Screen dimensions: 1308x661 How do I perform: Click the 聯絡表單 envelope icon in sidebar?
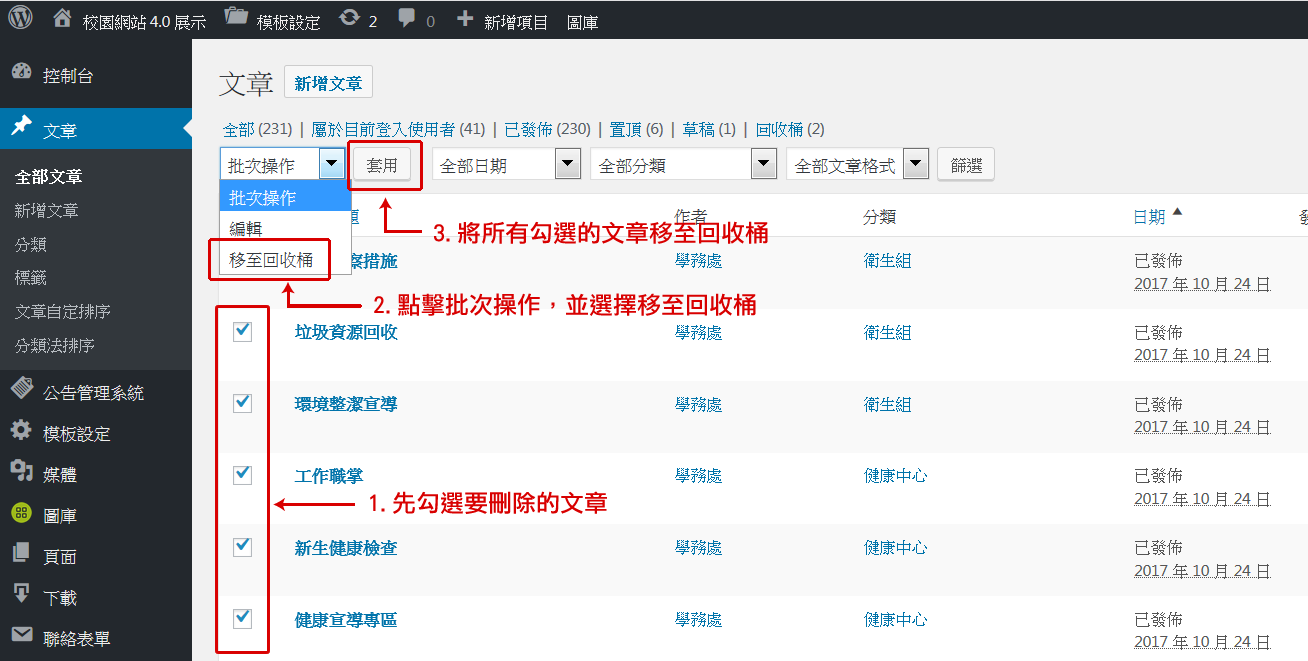[x=21, y=637]
